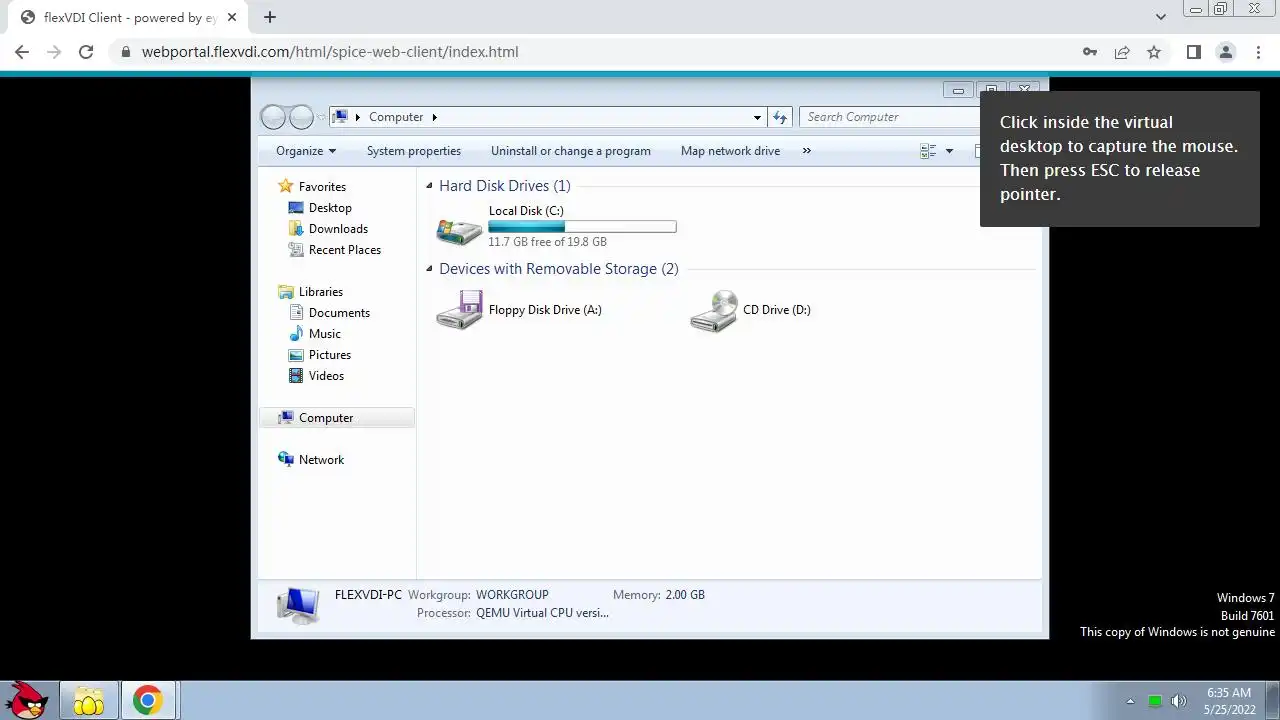Open the Videos library
Screen dimensions: 1280x720
point(326,376)
